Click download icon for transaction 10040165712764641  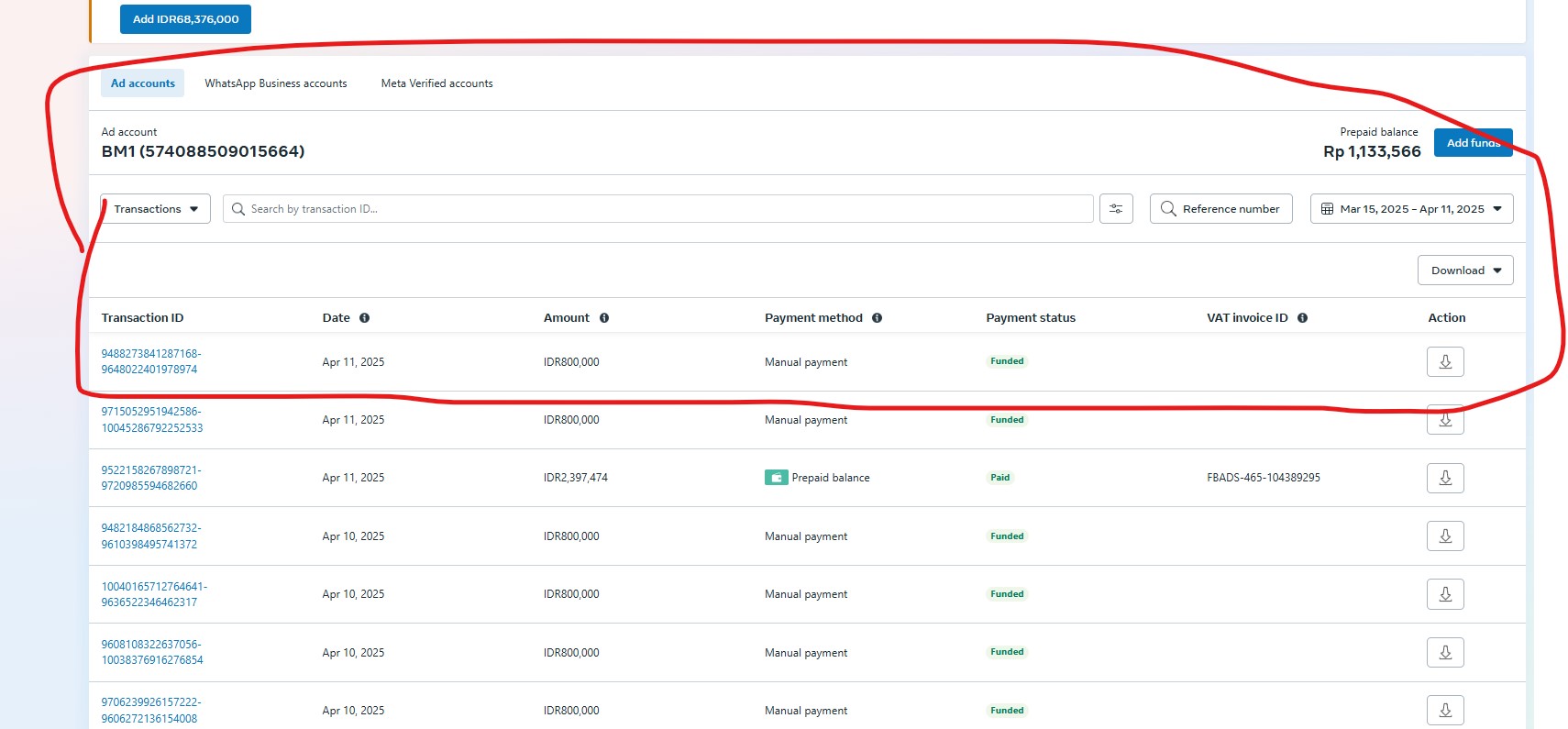point(1444,594)
